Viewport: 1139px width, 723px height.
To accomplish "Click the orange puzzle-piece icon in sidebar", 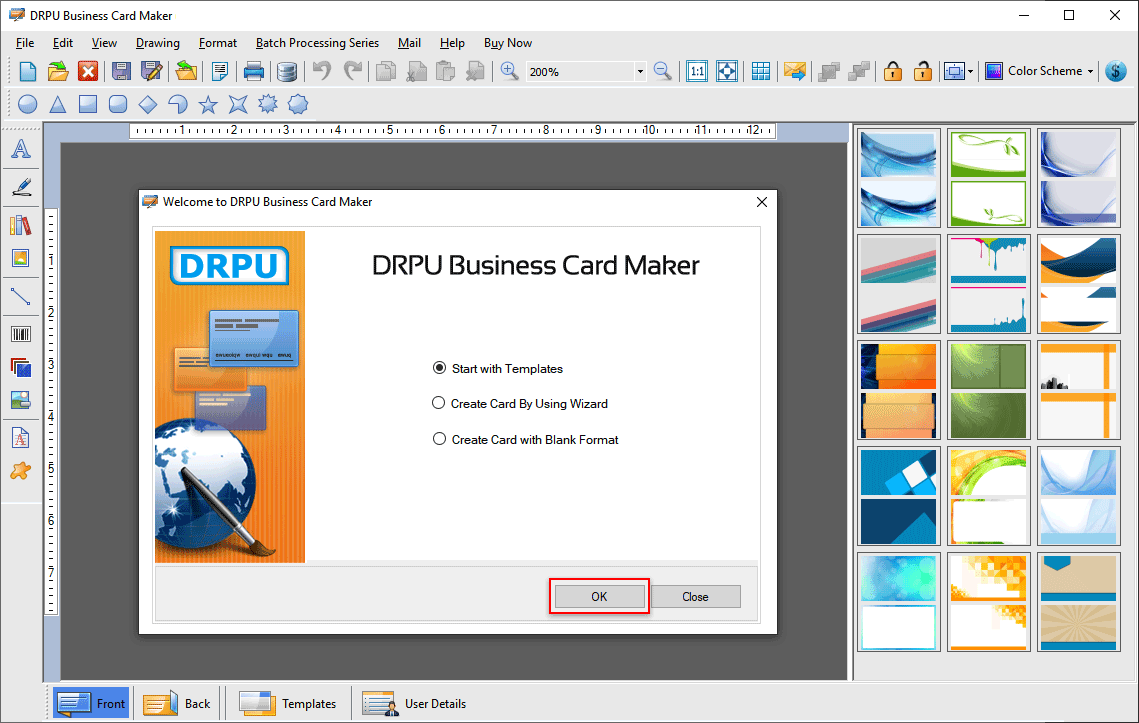I will click(x=21, y=471).
